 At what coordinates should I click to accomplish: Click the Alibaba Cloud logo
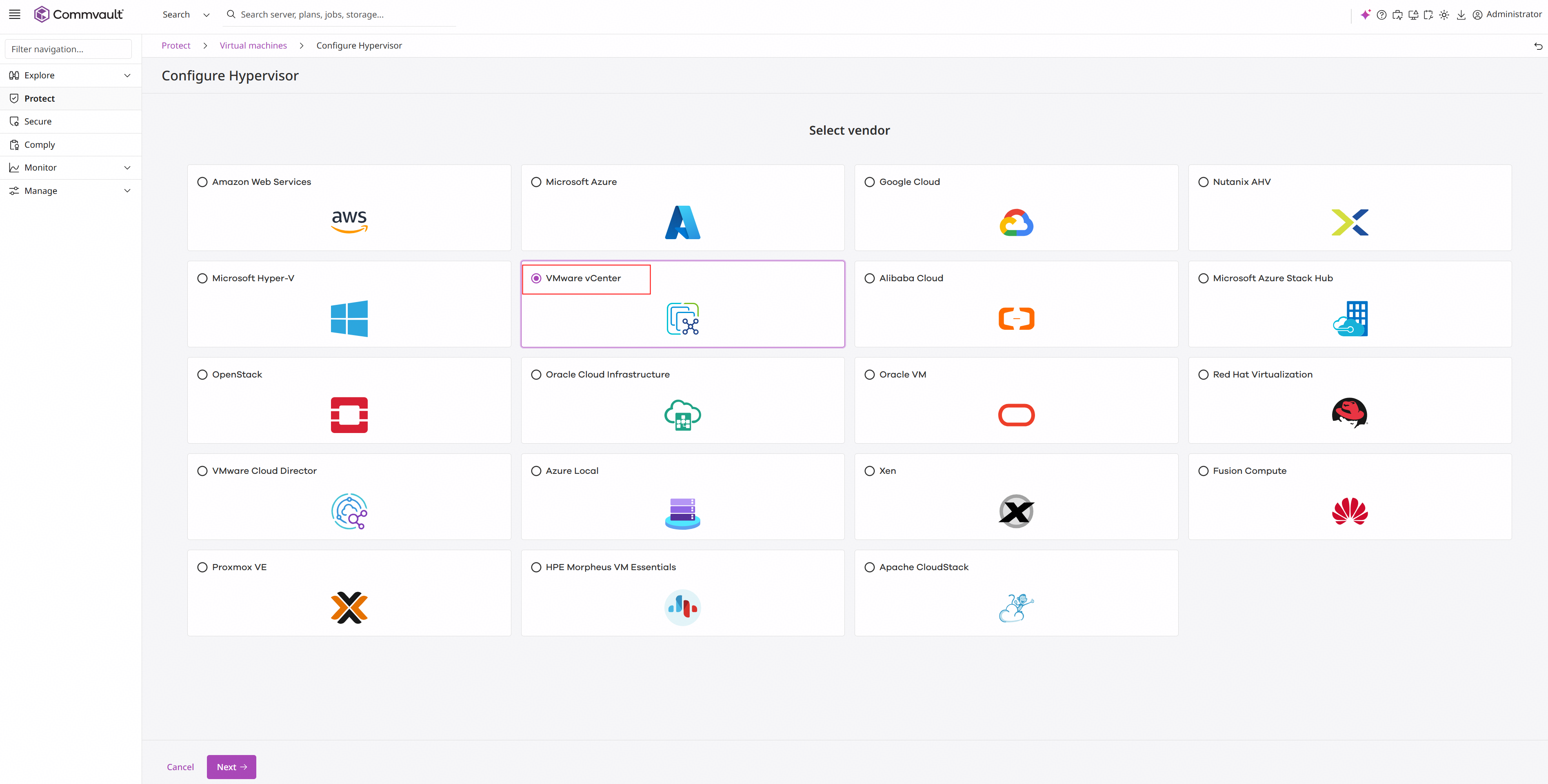coord(1016,318)
